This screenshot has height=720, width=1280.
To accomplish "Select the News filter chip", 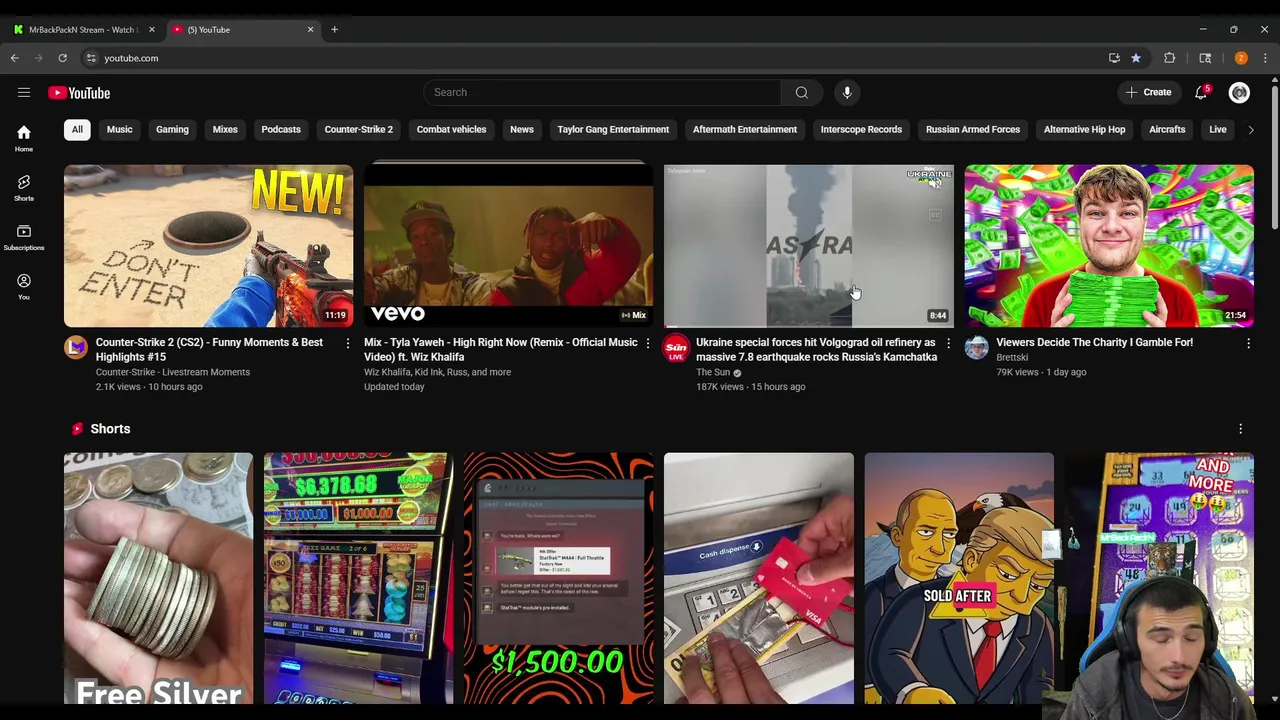I will click(x=522, y=129).
